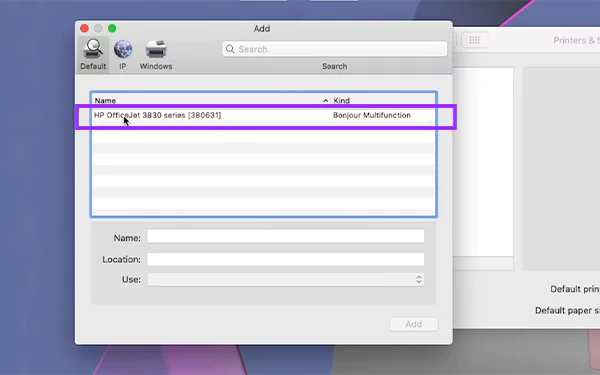600x375 pixels.
Task: Click the Add window title bar
Action: click(262, 28)
